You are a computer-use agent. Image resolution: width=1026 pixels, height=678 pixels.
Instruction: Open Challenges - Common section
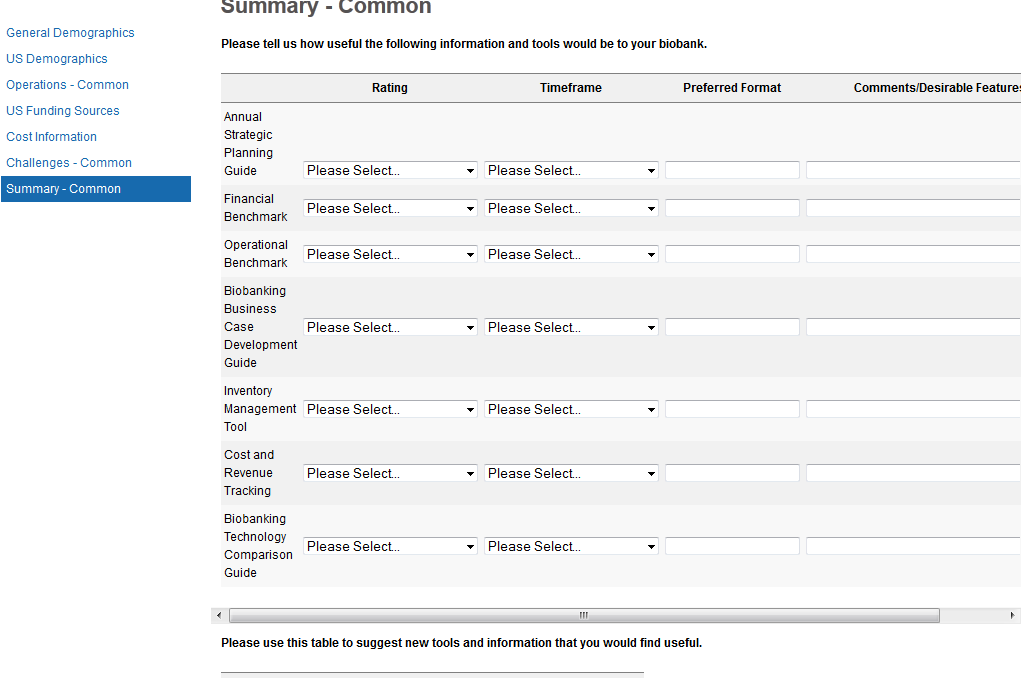[69, 163]
